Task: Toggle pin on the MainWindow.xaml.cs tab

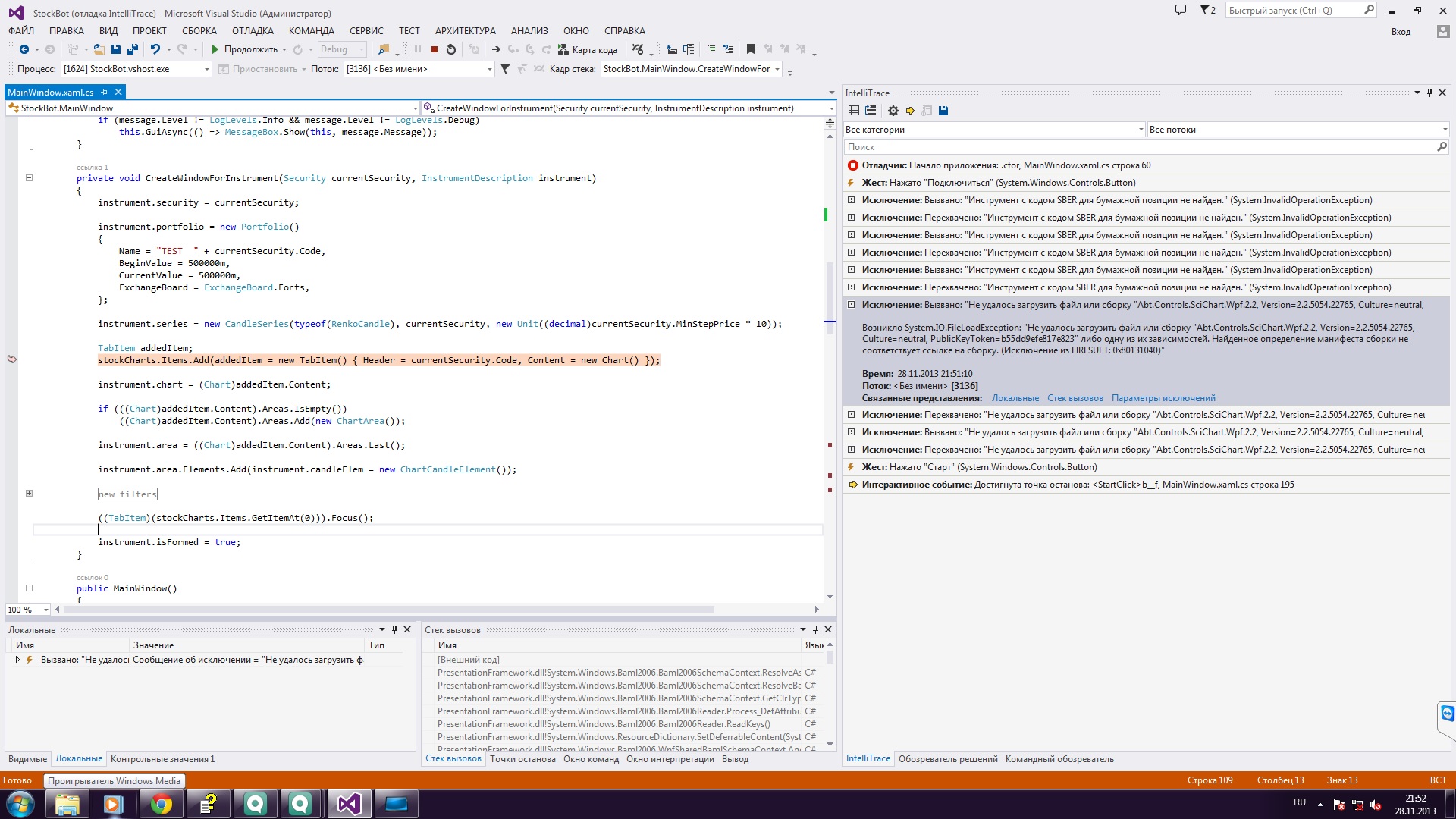Action: (105, 92)
